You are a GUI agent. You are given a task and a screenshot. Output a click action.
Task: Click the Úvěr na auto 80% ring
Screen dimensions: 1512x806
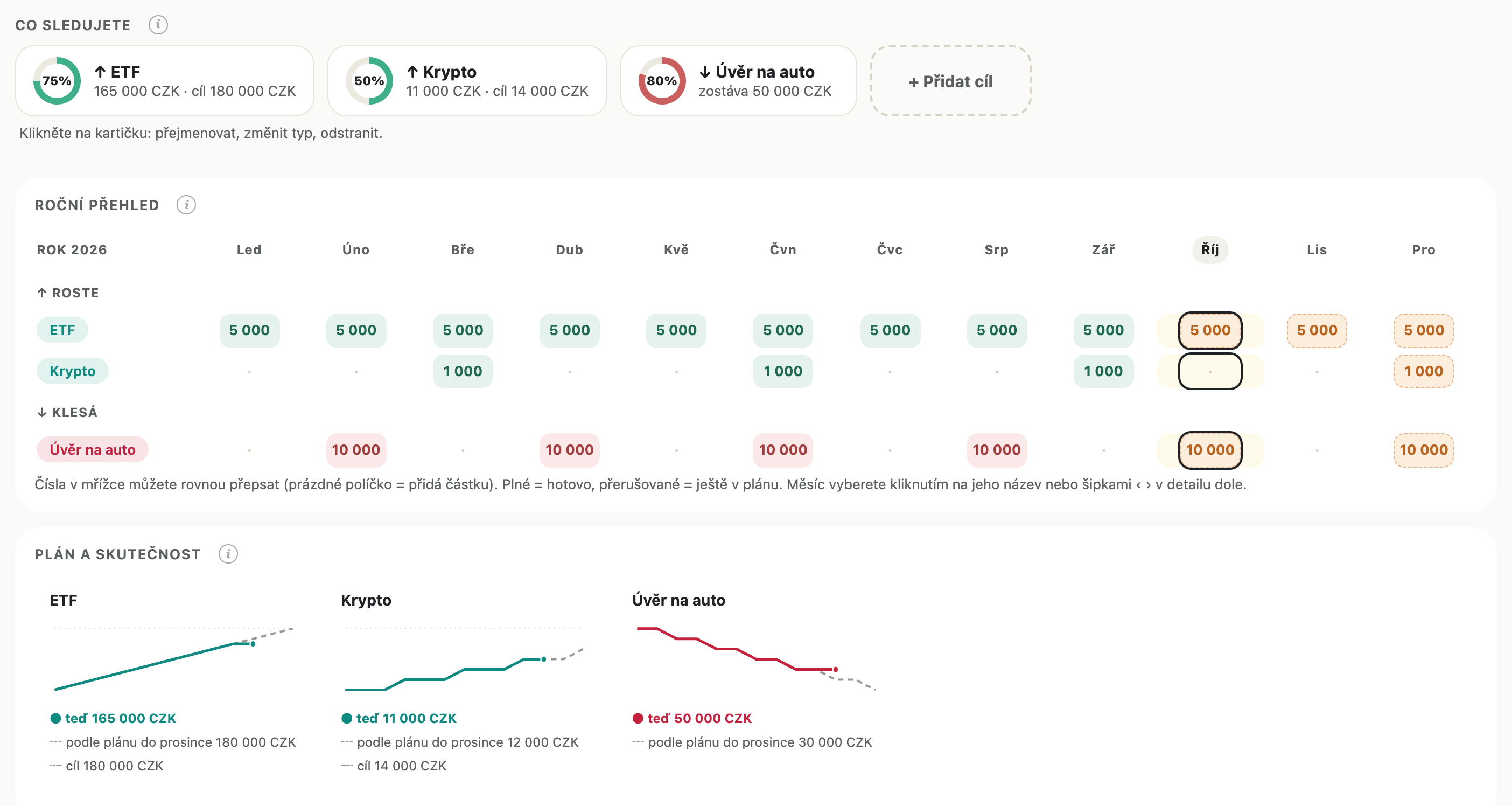[x=662, y=81]
